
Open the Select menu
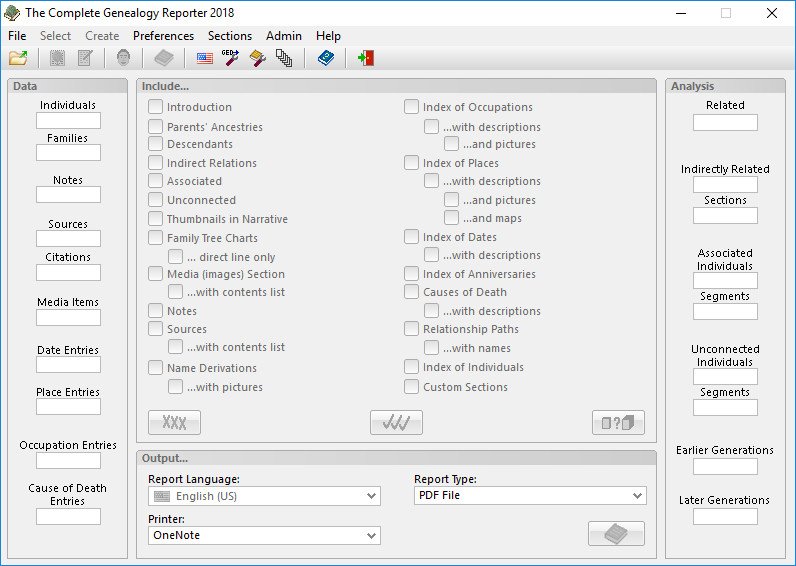55,36
